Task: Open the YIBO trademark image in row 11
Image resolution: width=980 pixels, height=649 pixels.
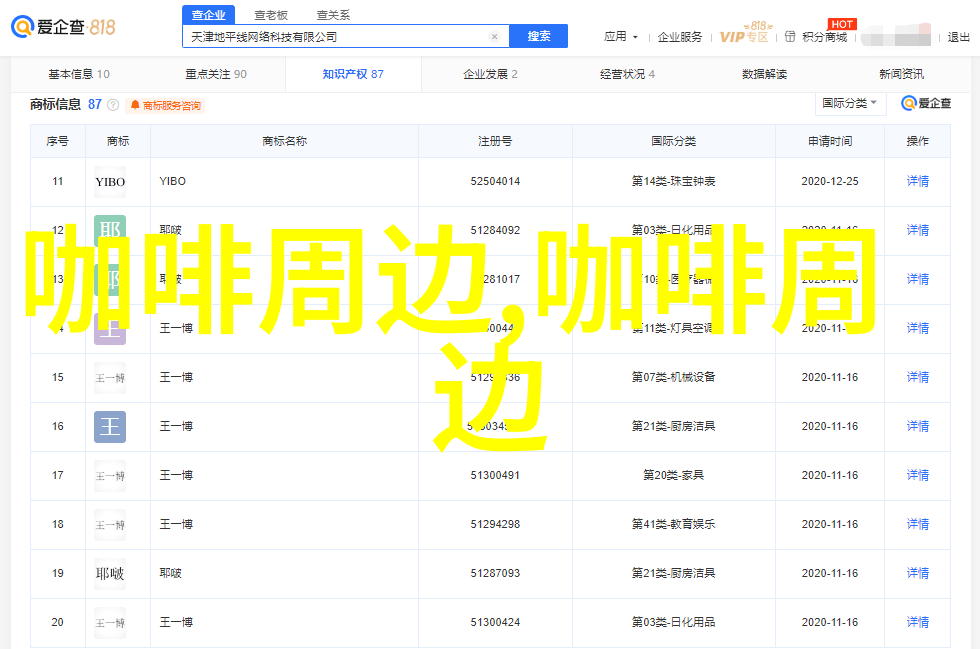Action: 110,182
